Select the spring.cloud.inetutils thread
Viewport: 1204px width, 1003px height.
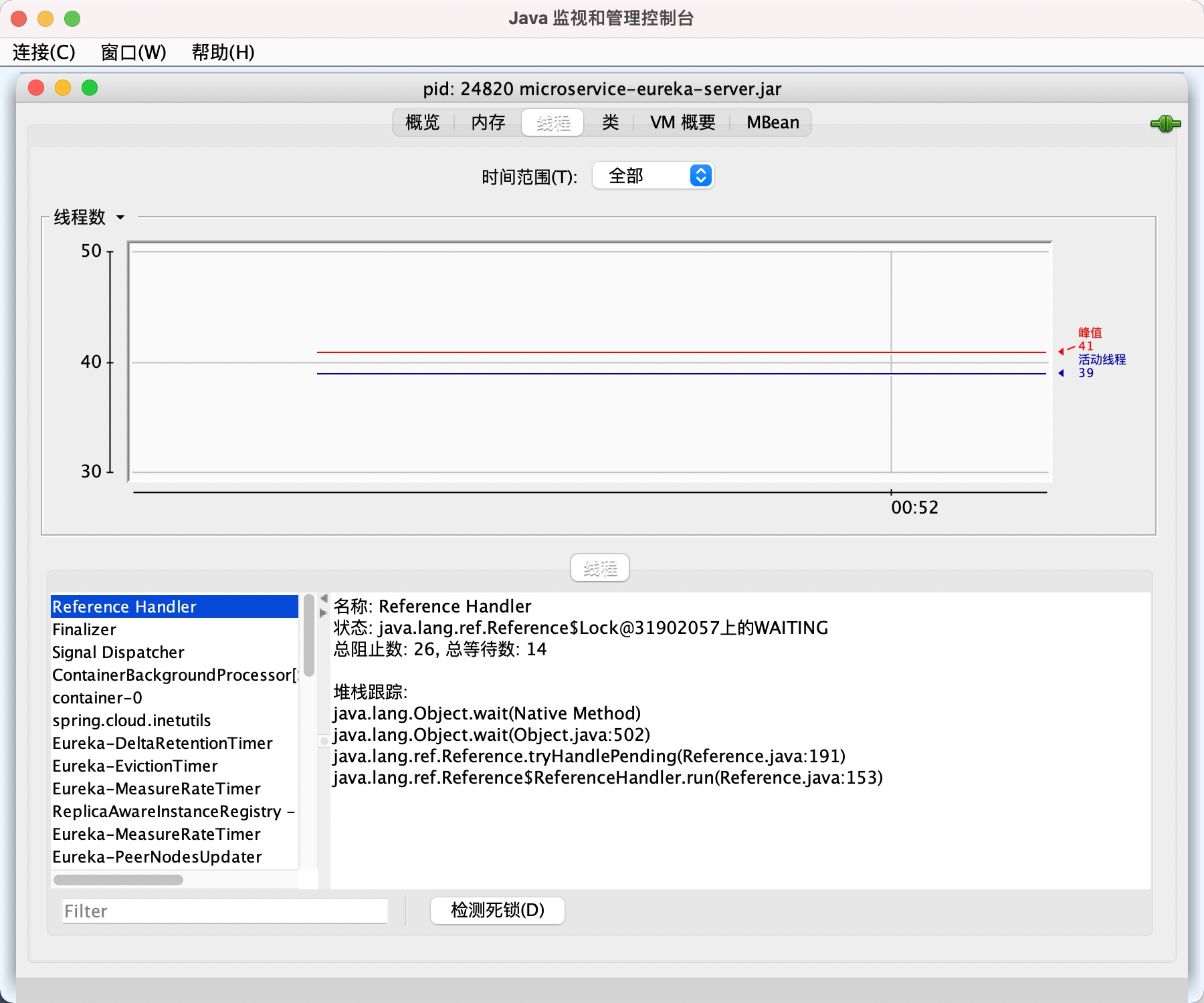click(x=175, y=720)
